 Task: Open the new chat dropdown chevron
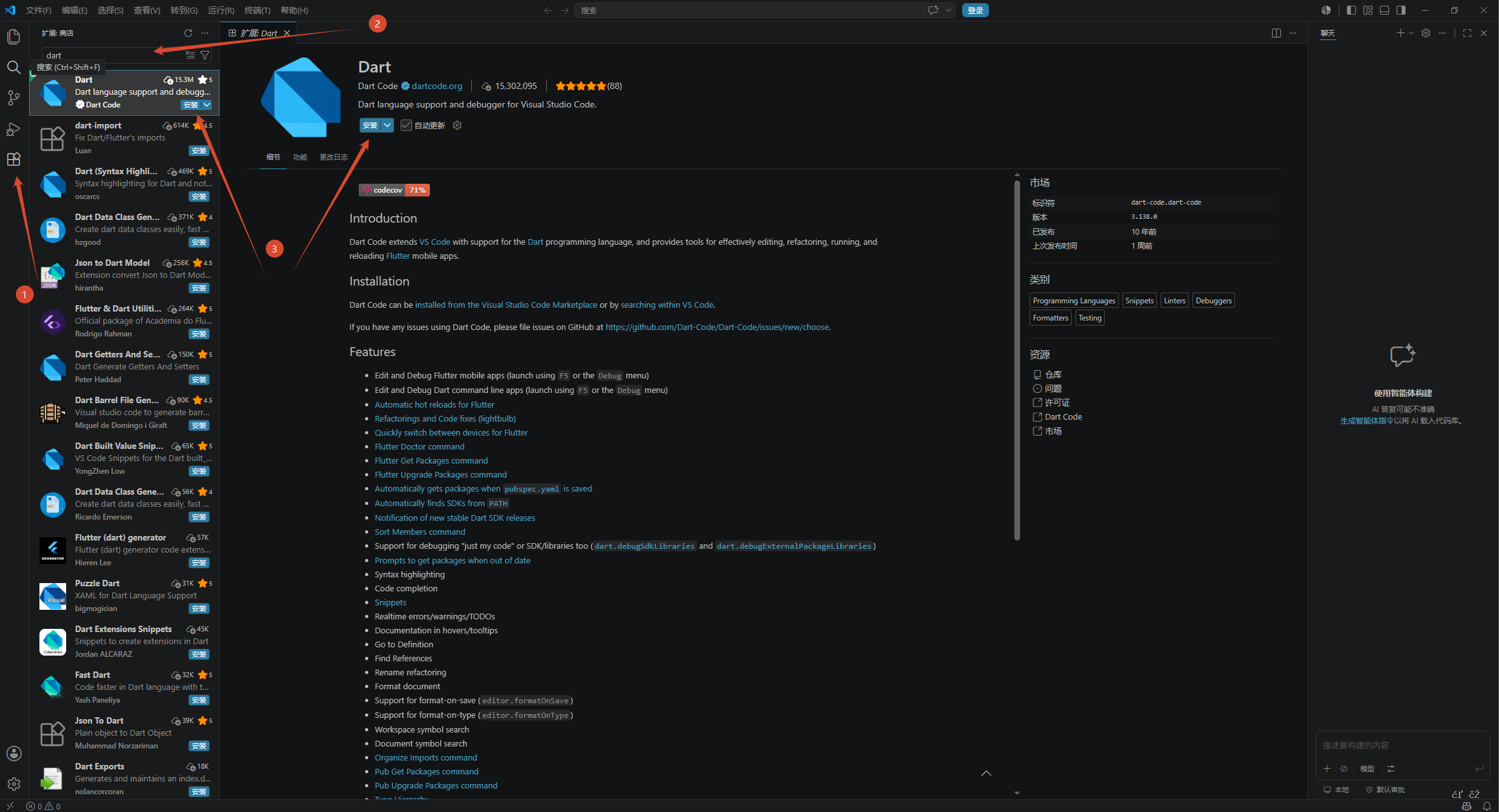tap(1411, 33)
